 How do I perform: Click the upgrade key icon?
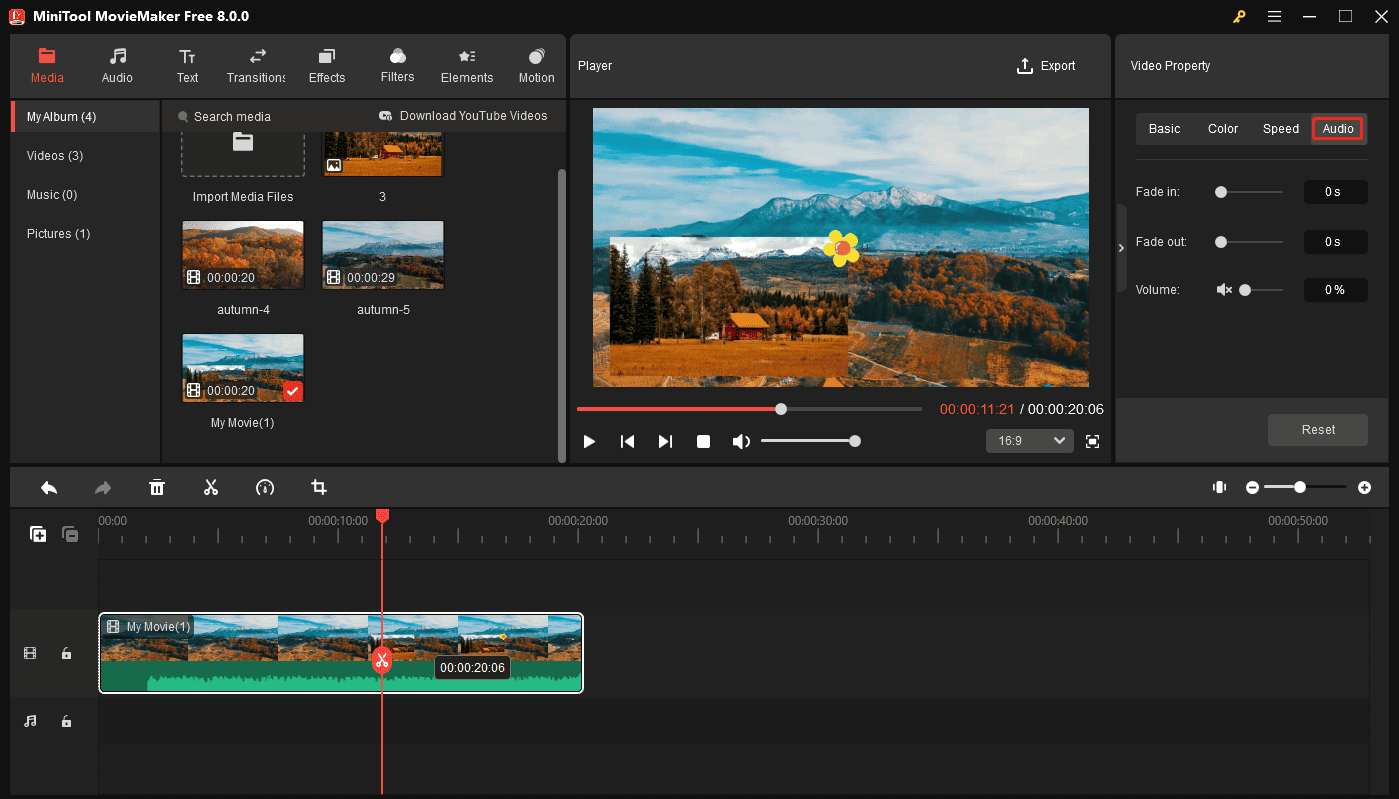1238,16
